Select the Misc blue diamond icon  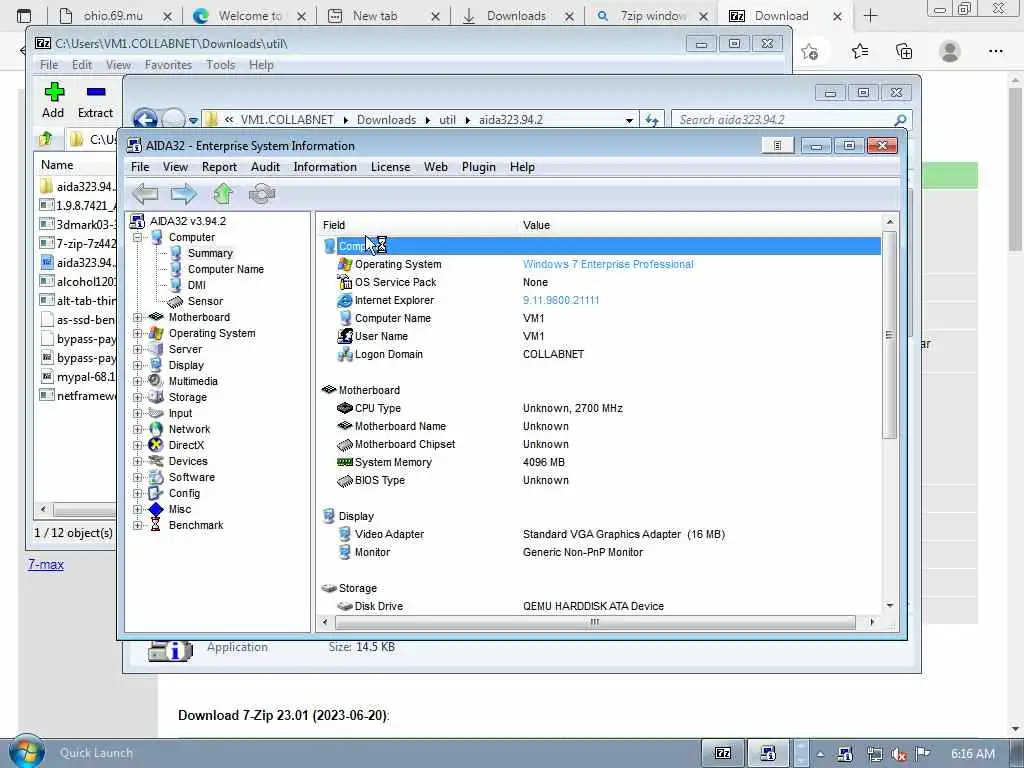click(x=155, y=509)
